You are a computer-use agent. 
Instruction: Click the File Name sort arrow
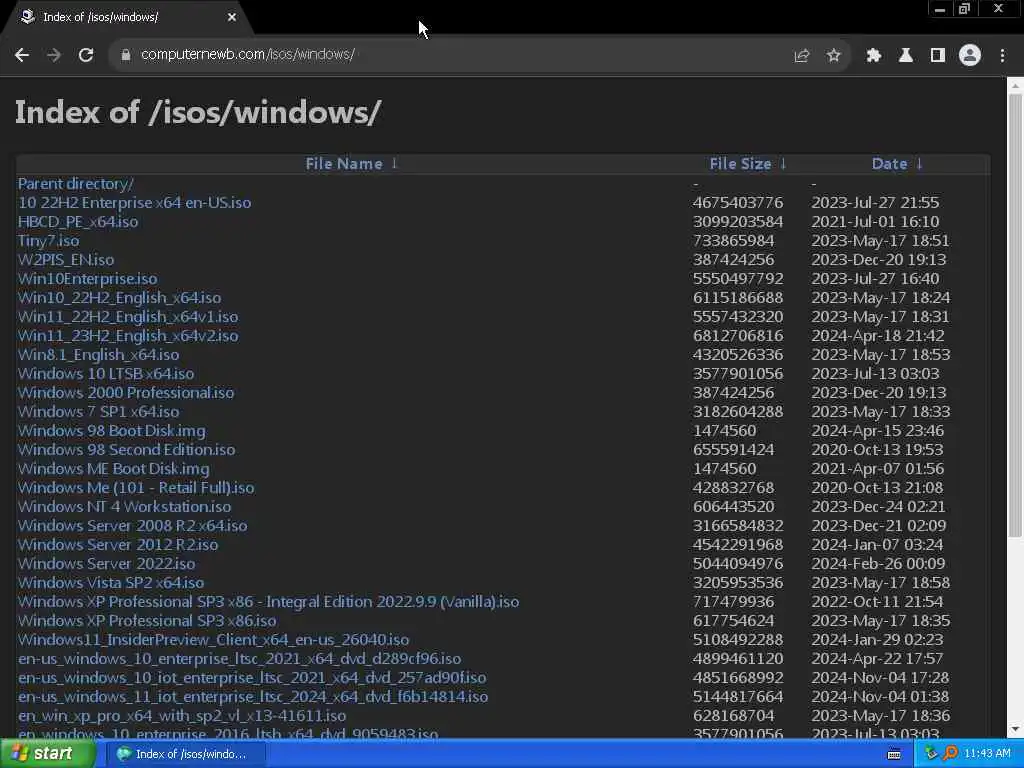click(x=394, y=163)
